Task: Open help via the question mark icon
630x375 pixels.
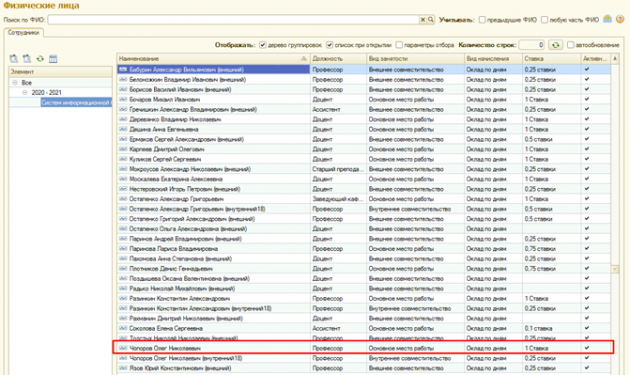Action: [620, 19]
